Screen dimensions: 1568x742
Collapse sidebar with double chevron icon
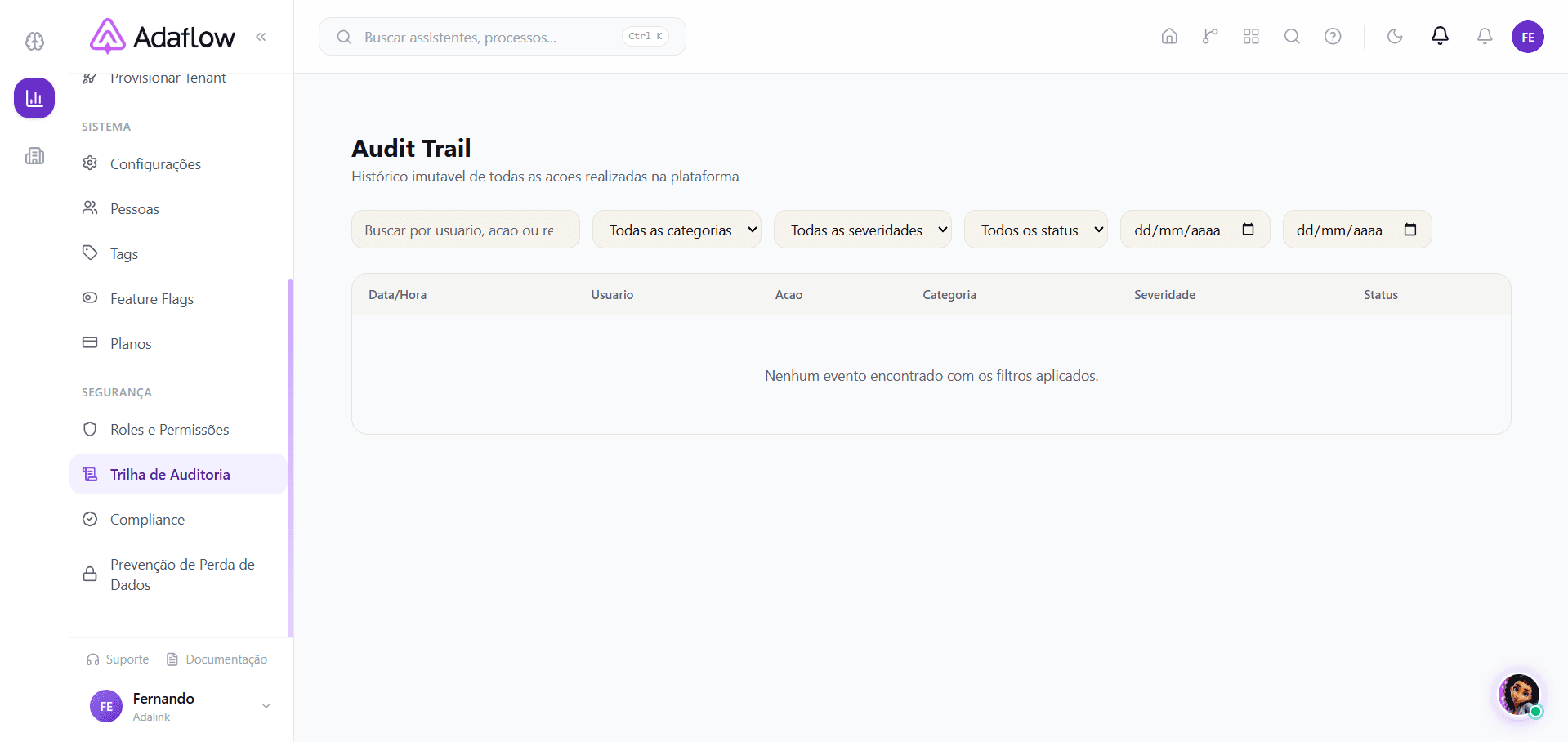coord(261,37)
